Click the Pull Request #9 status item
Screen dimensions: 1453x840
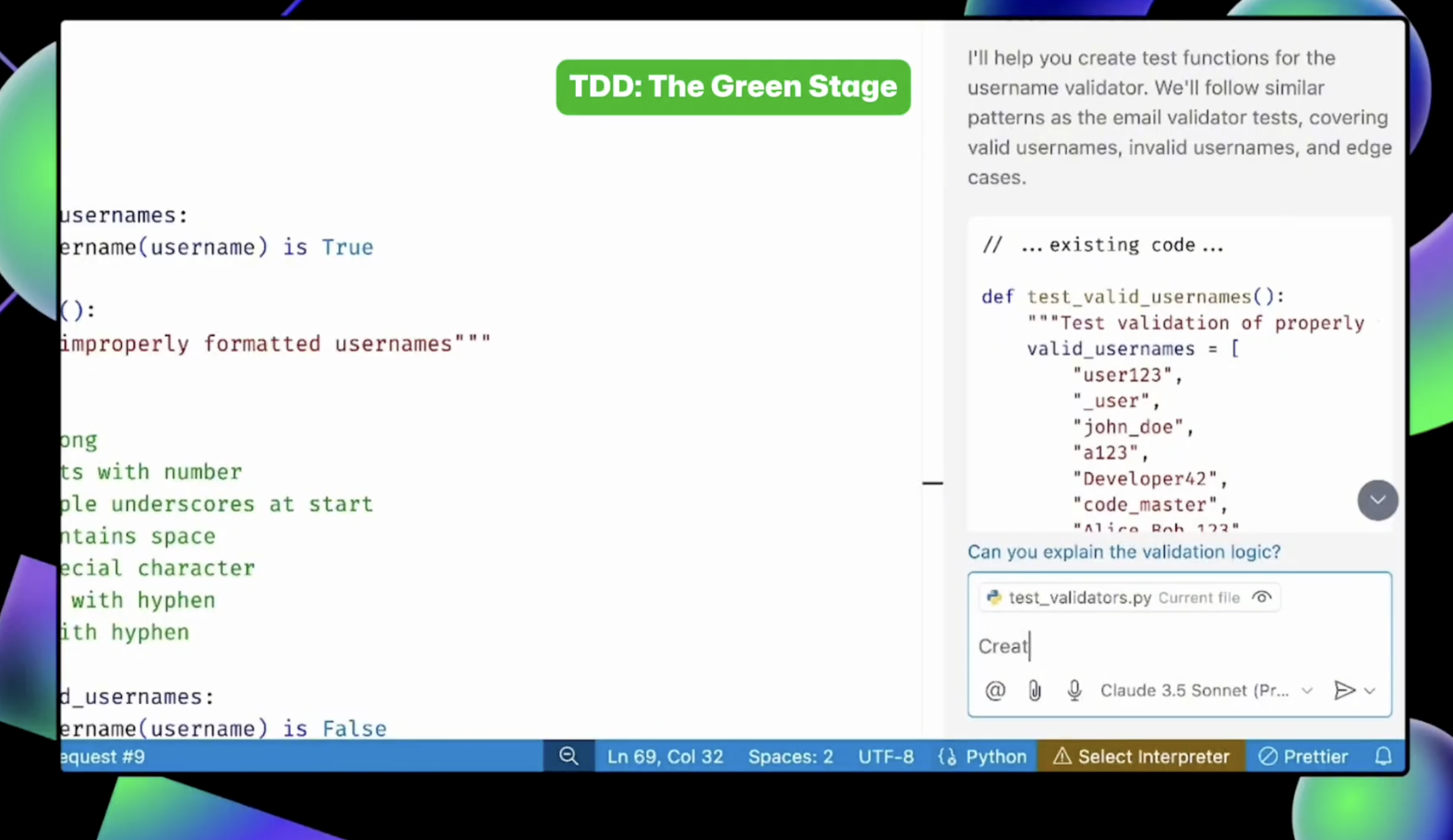(104, 757)
